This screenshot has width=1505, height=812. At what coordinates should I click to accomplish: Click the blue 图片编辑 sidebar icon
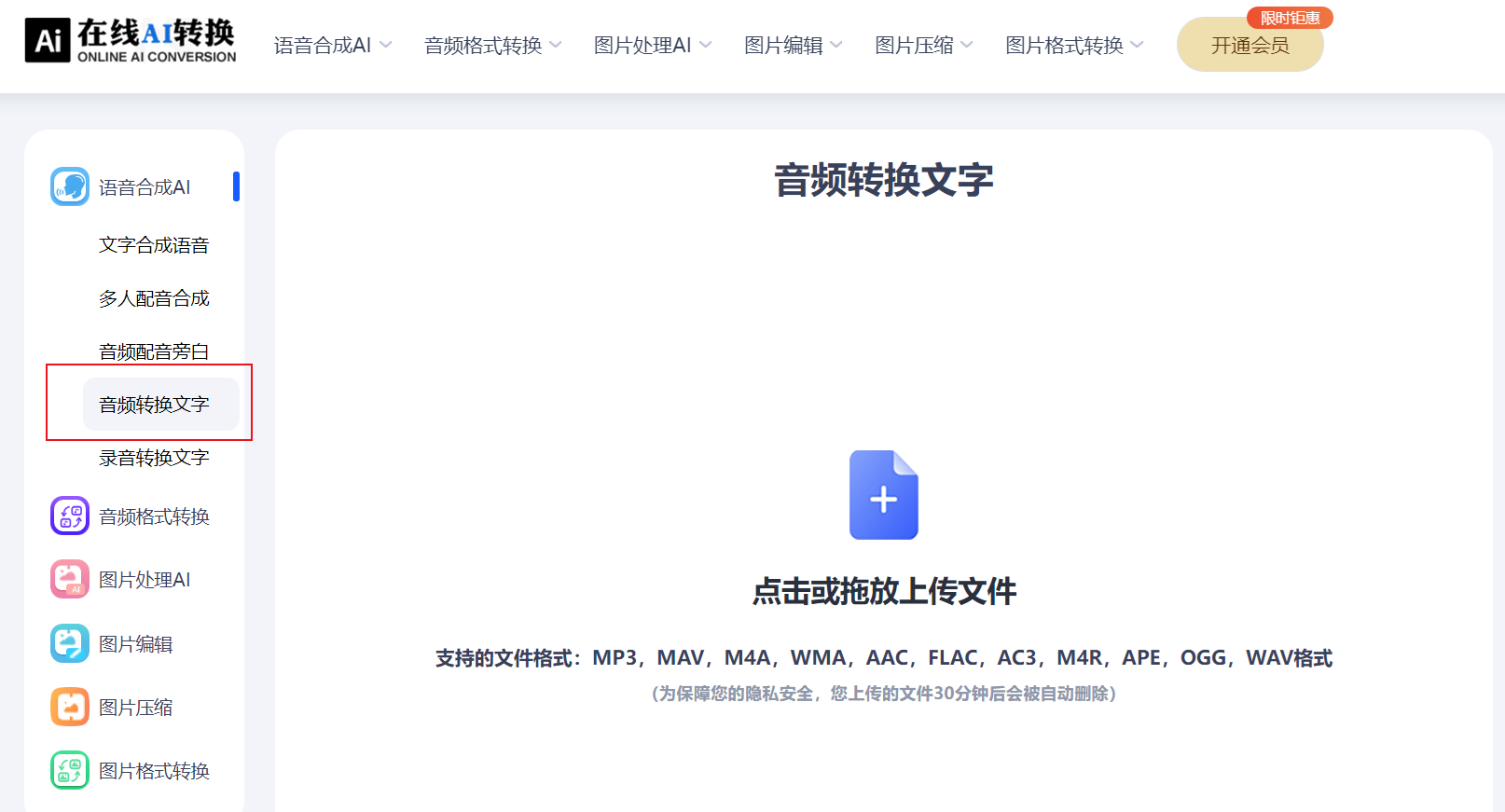click(x=70, y=643)
